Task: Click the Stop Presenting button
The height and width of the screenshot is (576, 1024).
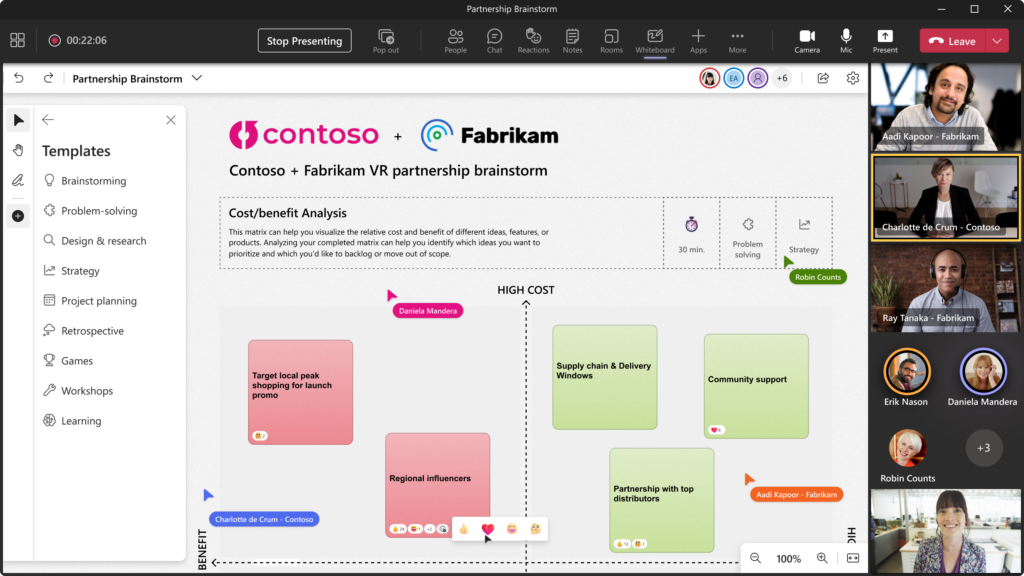Action: point(304,40)
